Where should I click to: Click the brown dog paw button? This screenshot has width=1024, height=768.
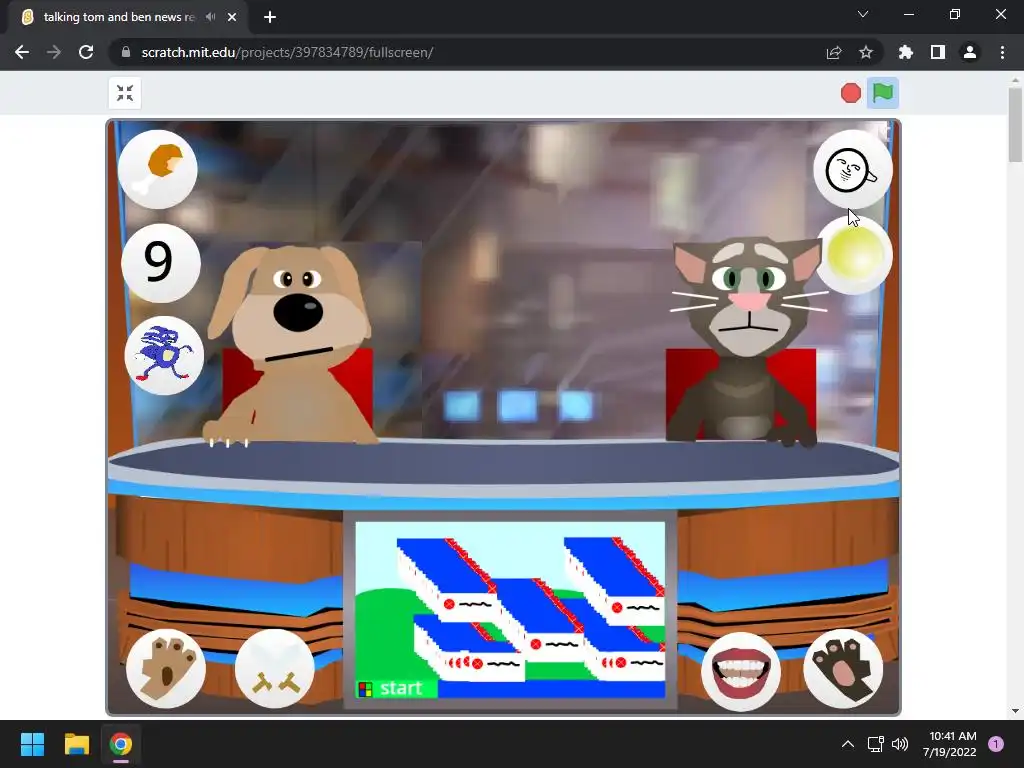[x=166, y=668]
